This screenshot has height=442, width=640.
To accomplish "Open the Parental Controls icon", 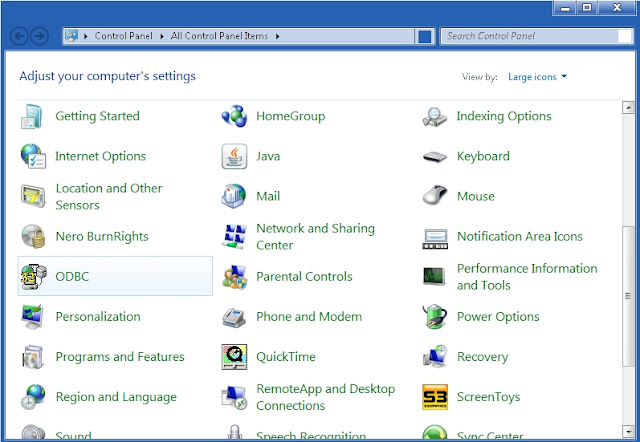I will (234, 277).
